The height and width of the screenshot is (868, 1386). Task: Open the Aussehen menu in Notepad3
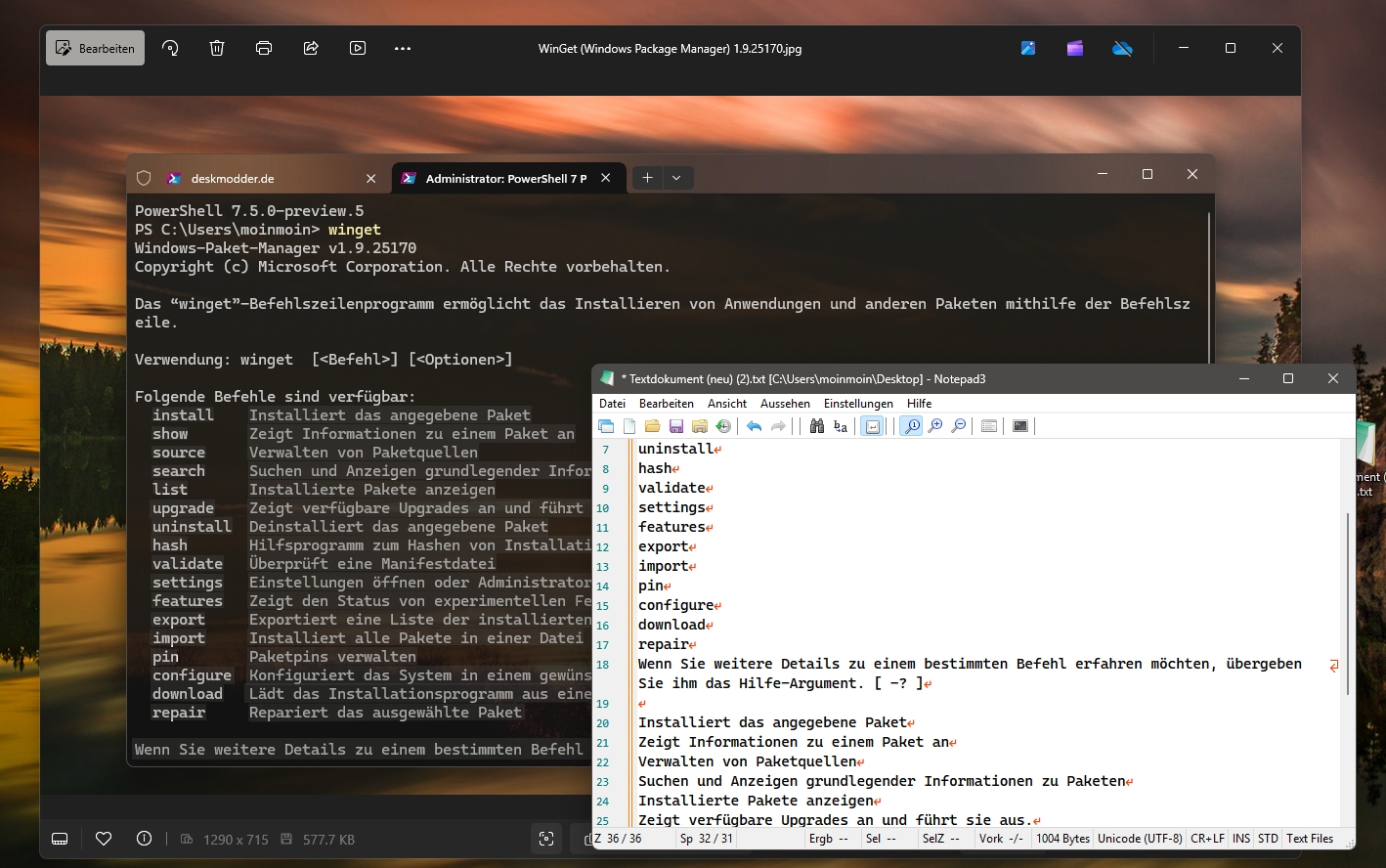pos(785,404)
